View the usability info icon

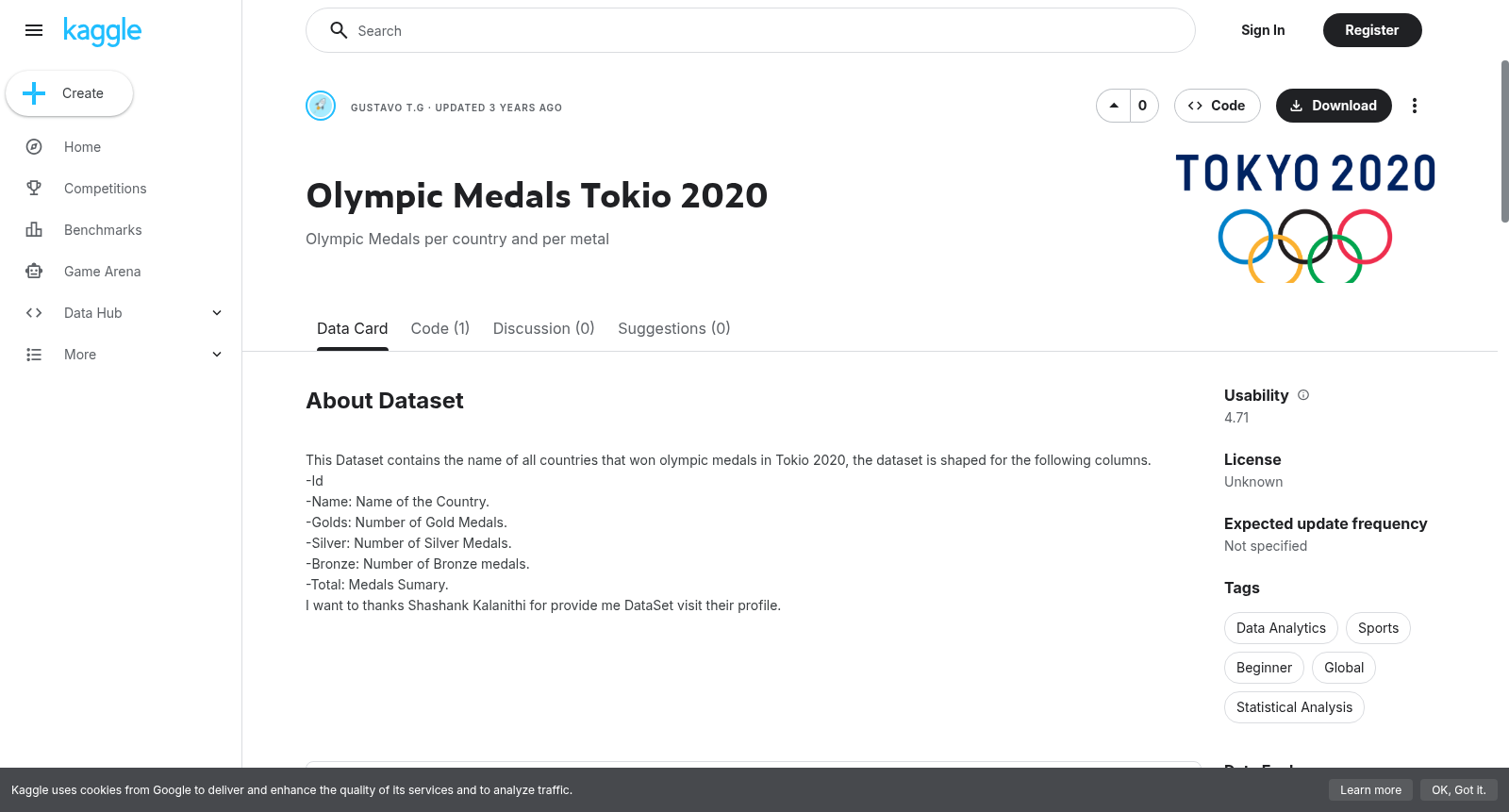point(1303,395)
